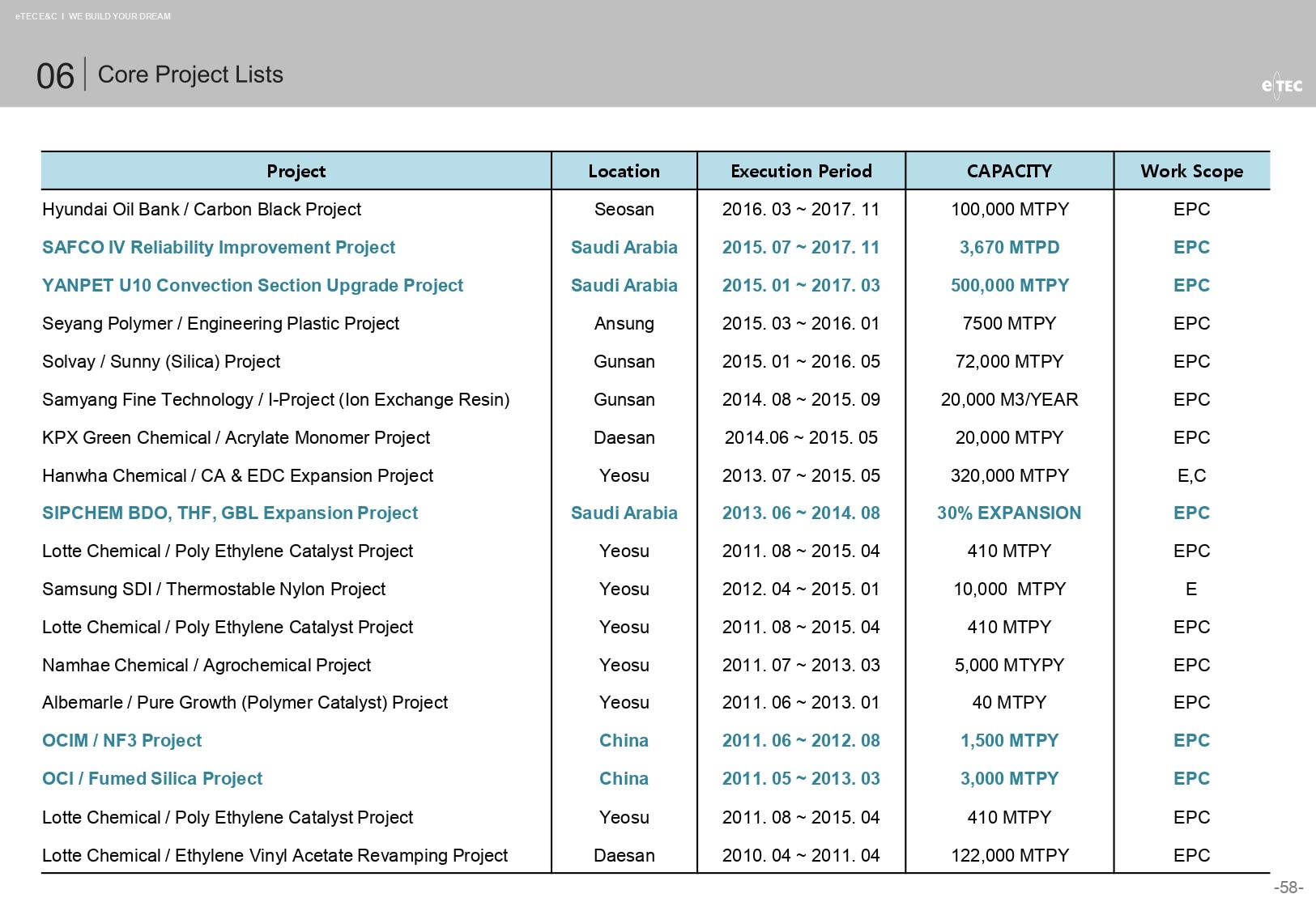Click 'Gunsan' in the Solvay row
Image resolution: width=1316 pixels, height=911 pixels.
click(624, 361)
